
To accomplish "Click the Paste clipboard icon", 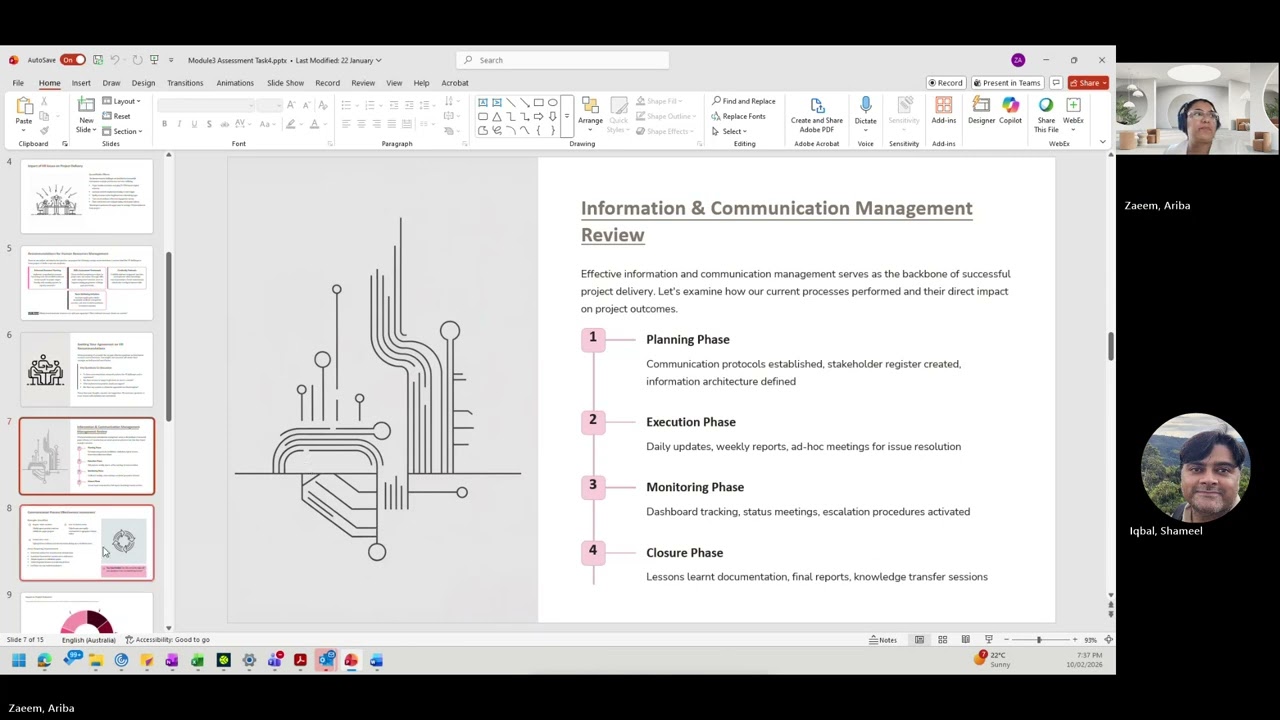I will [23, 106].
